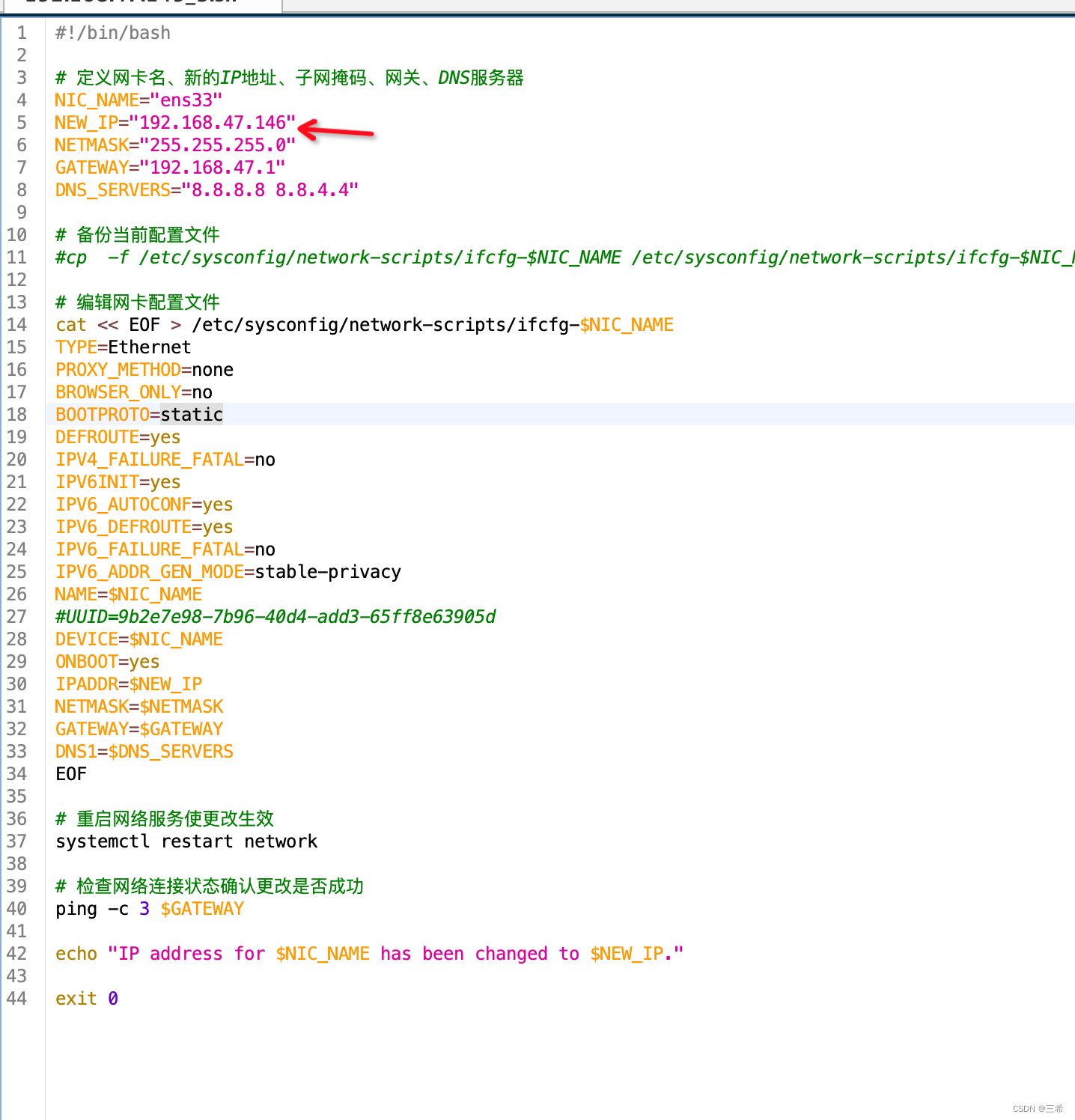1075x1120 pixels.
Task: Click the GATEWAY=192.168.47.1 line
Action: [x=168, y=167]
